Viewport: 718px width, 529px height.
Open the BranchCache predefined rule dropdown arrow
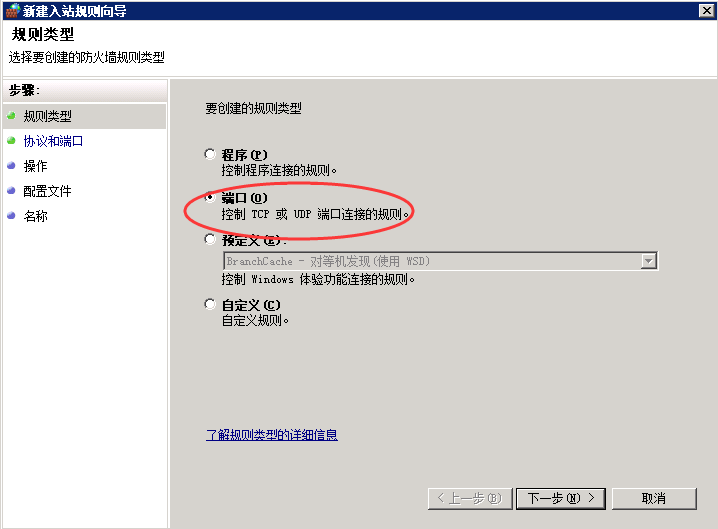tap(648, 261)
